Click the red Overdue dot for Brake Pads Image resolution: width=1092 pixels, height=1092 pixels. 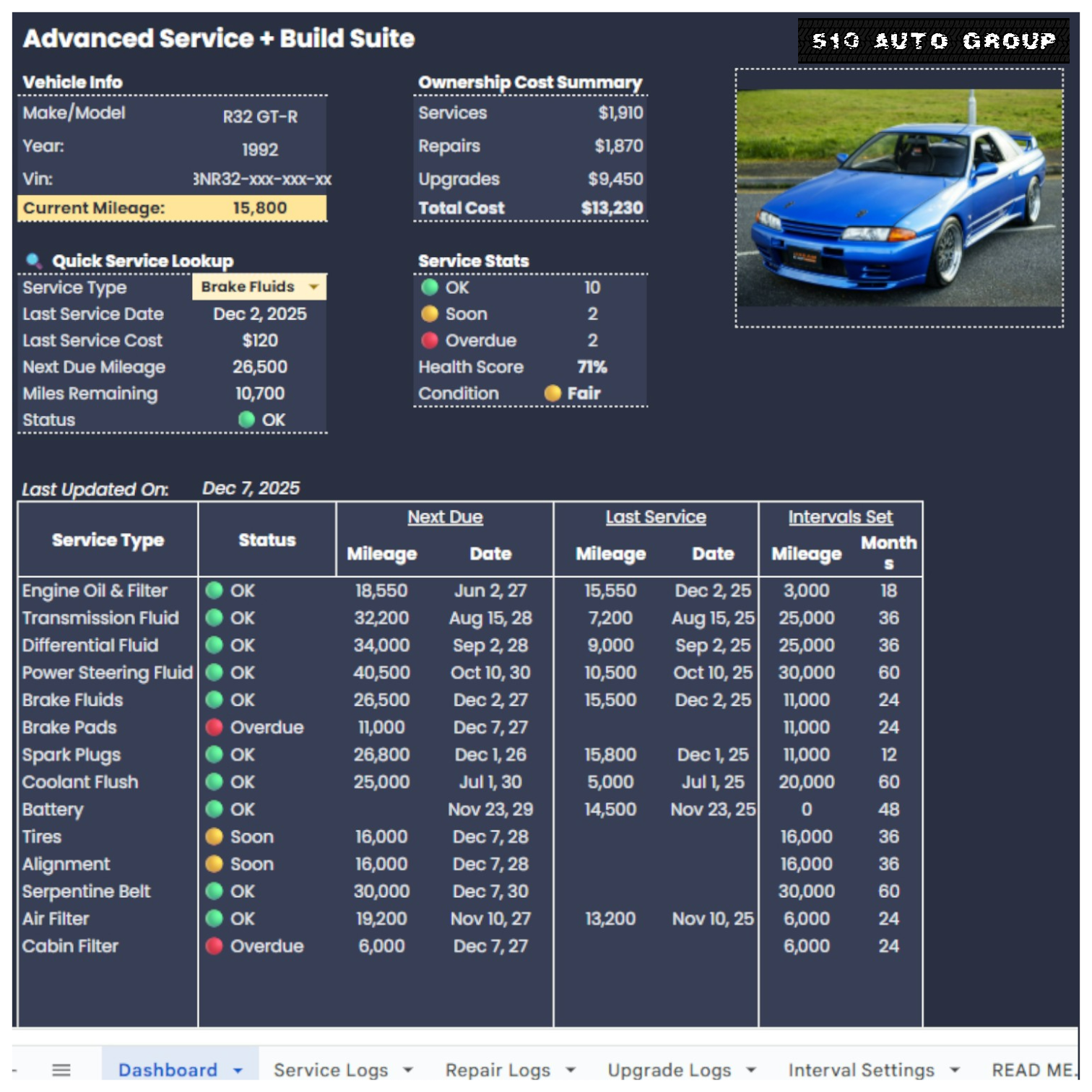pyautogui.click(x=214, y=727)
